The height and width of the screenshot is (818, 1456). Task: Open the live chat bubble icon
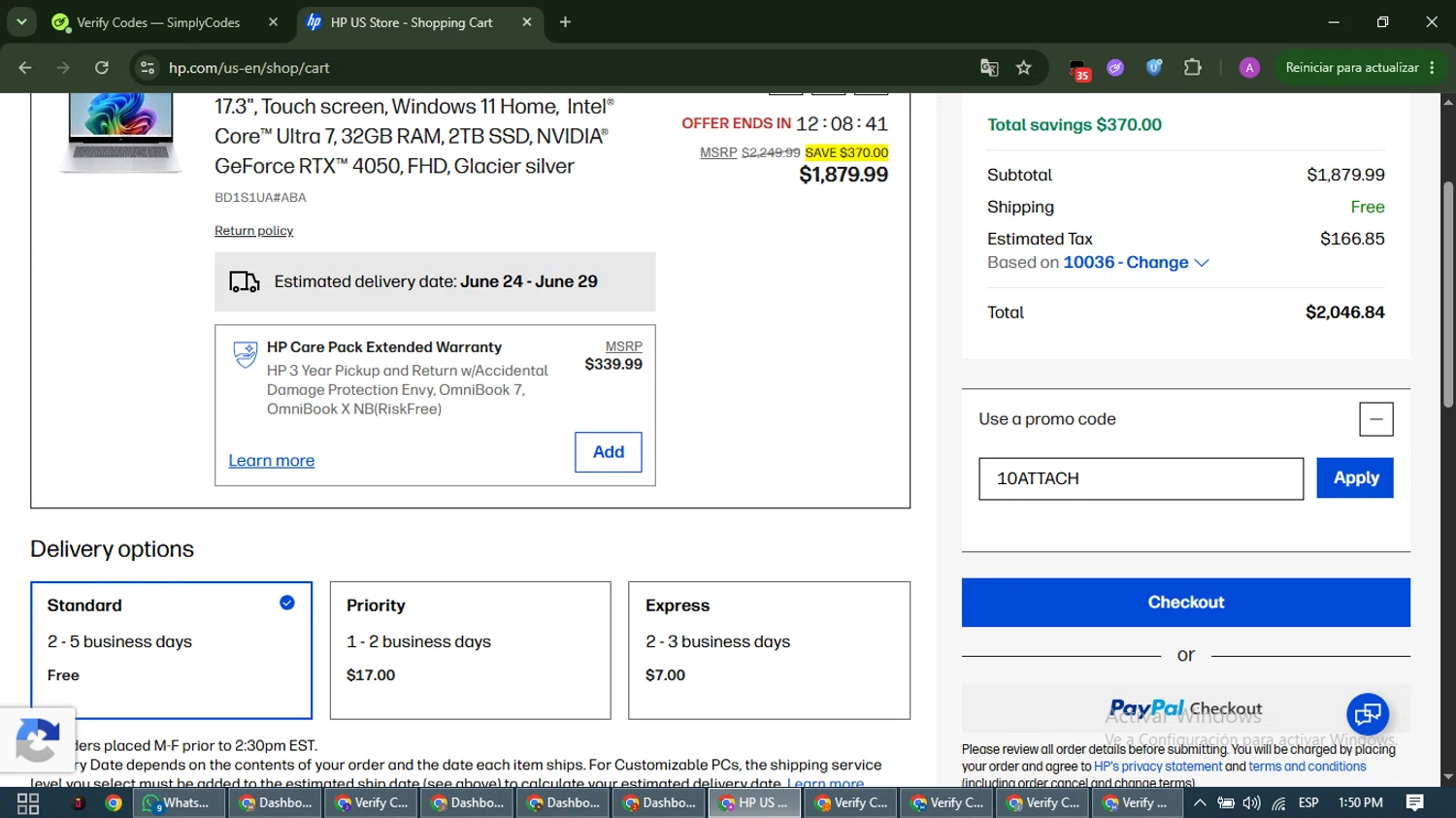coord(1368,715)
